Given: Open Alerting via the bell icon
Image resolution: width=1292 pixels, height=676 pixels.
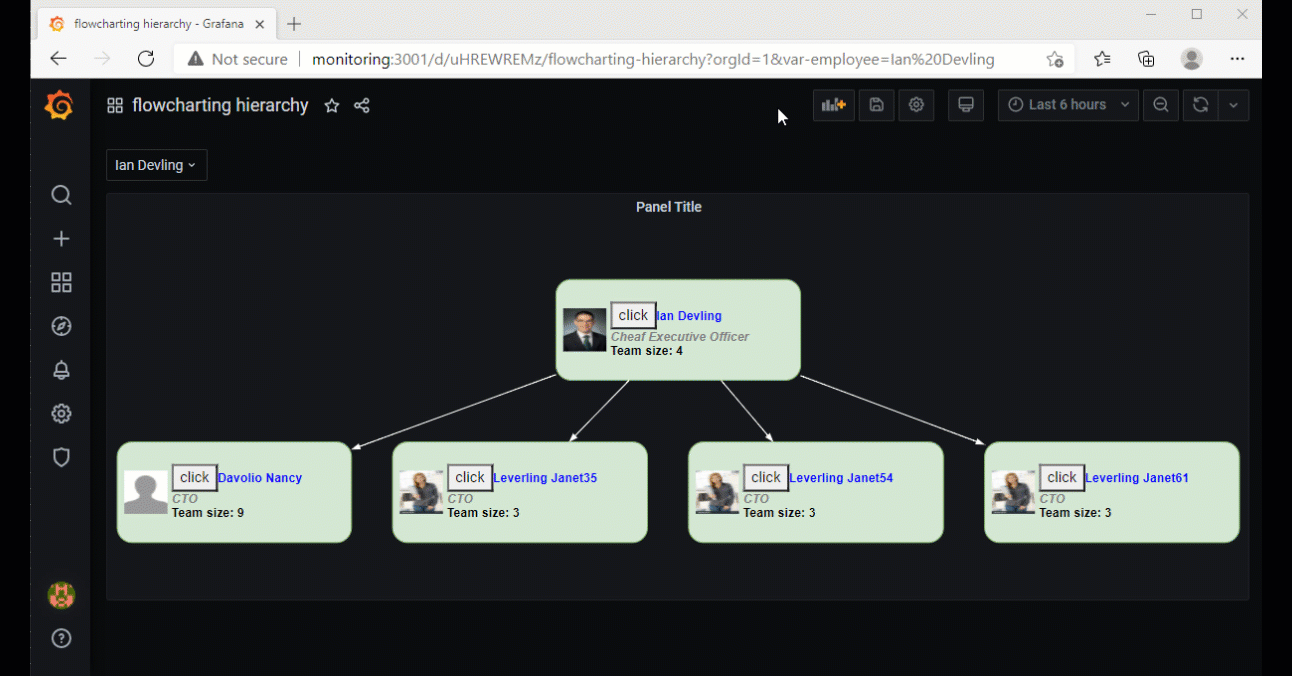Looking at the screenshot, I should pos(61,369).
